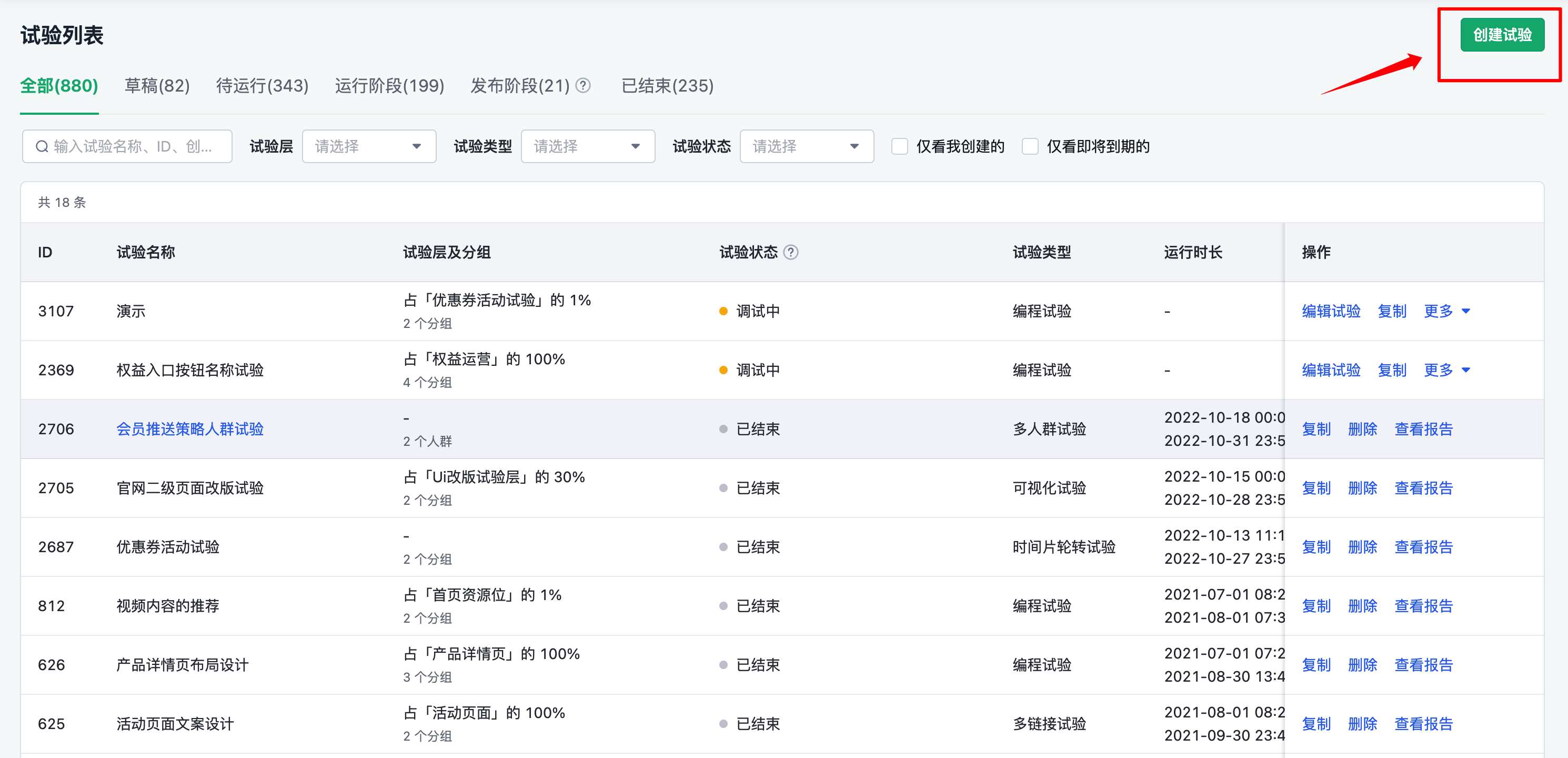The height and width of the screenshot is (758, 1568).
Task: Click gray status dot for 优惠券活动试验 row
Action: click(x=723, y=547)
